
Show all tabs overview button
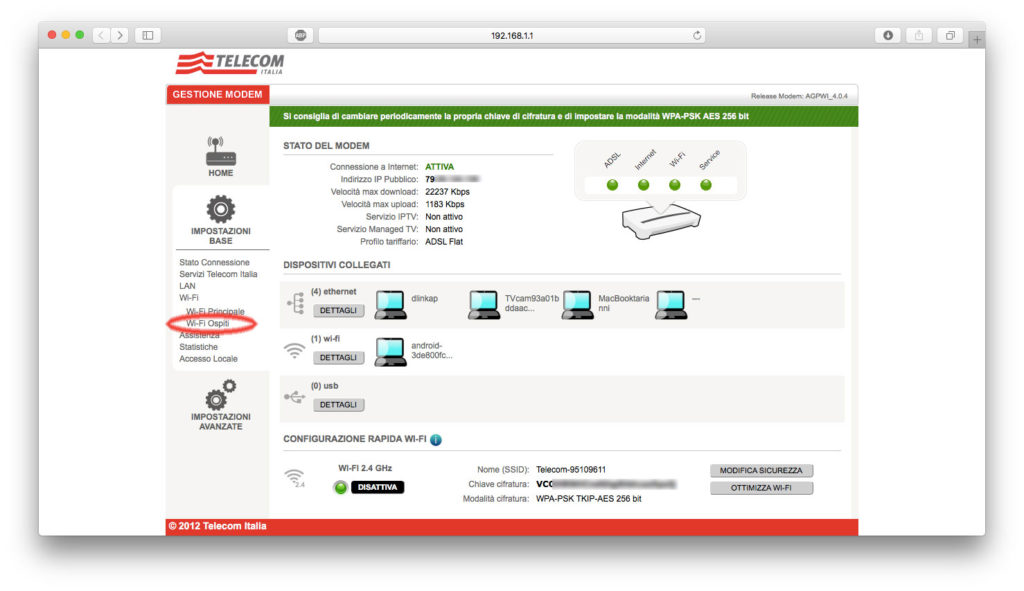(x=950, y=35)
